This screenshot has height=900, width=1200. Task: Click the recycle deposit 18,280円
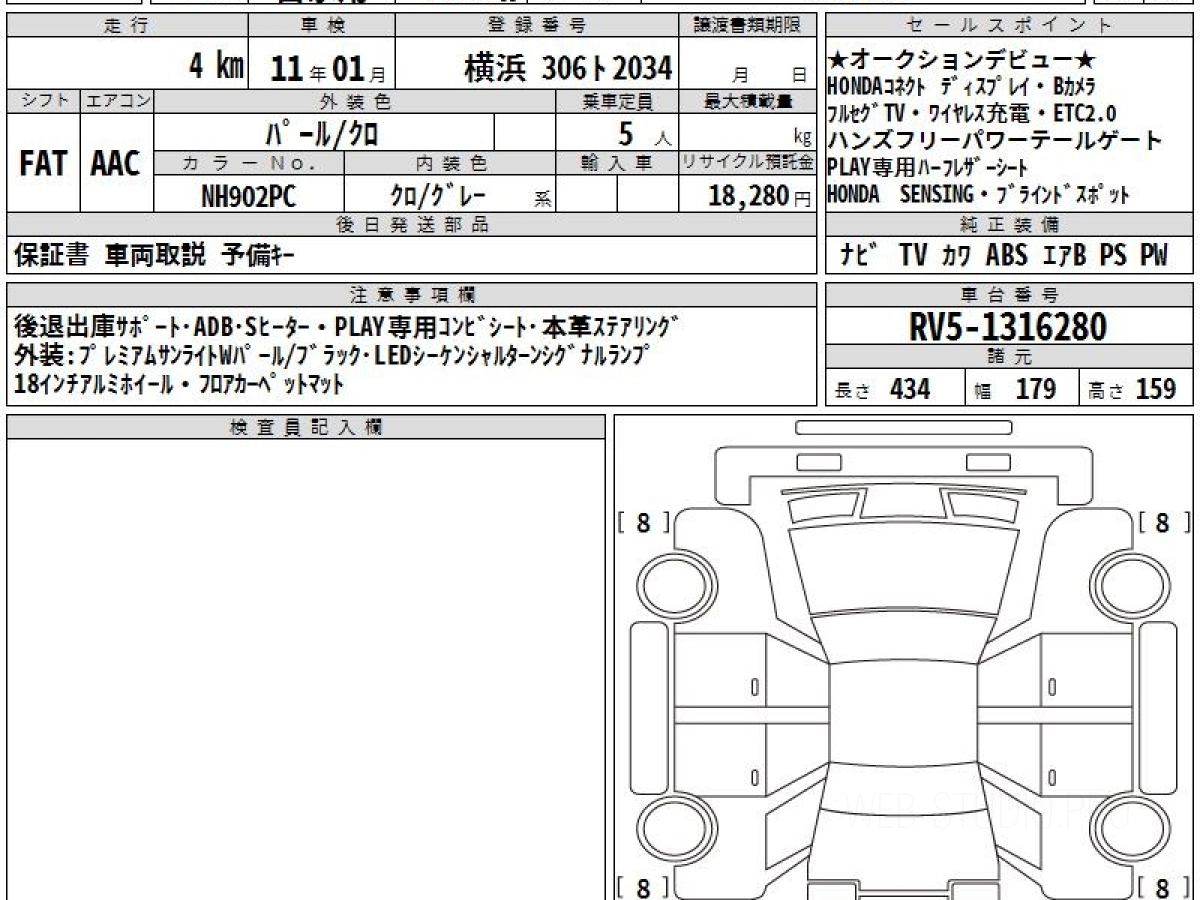click(757, 194)
